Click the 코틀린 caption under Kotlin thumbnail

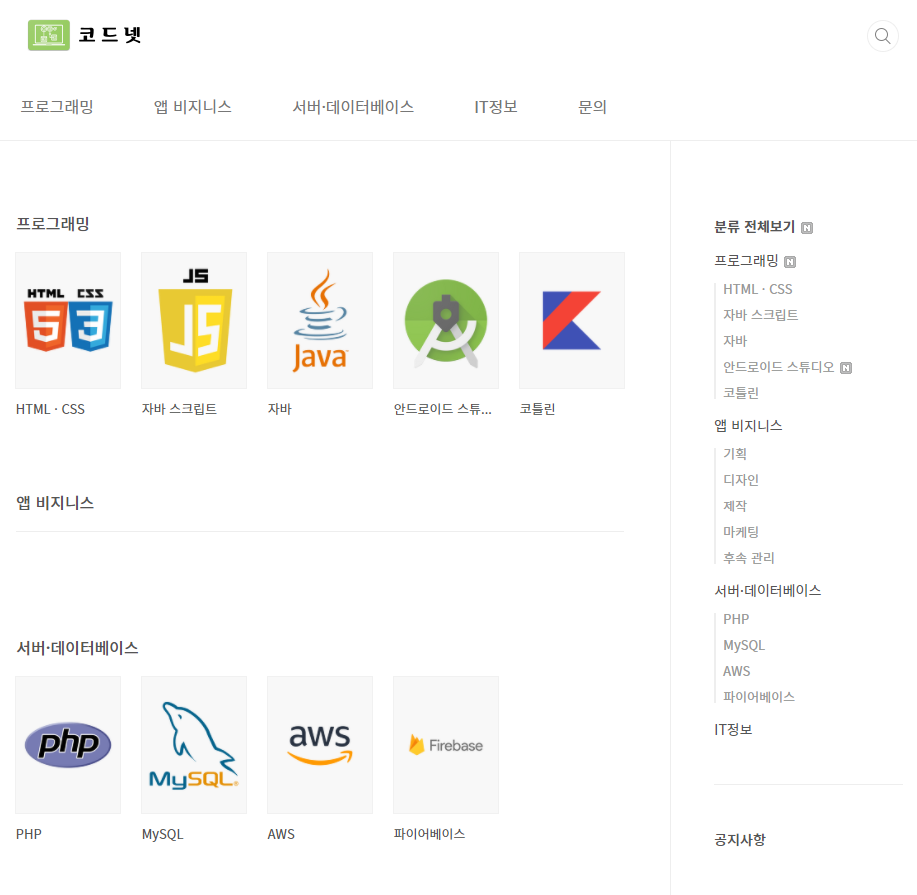pos(537,409)
